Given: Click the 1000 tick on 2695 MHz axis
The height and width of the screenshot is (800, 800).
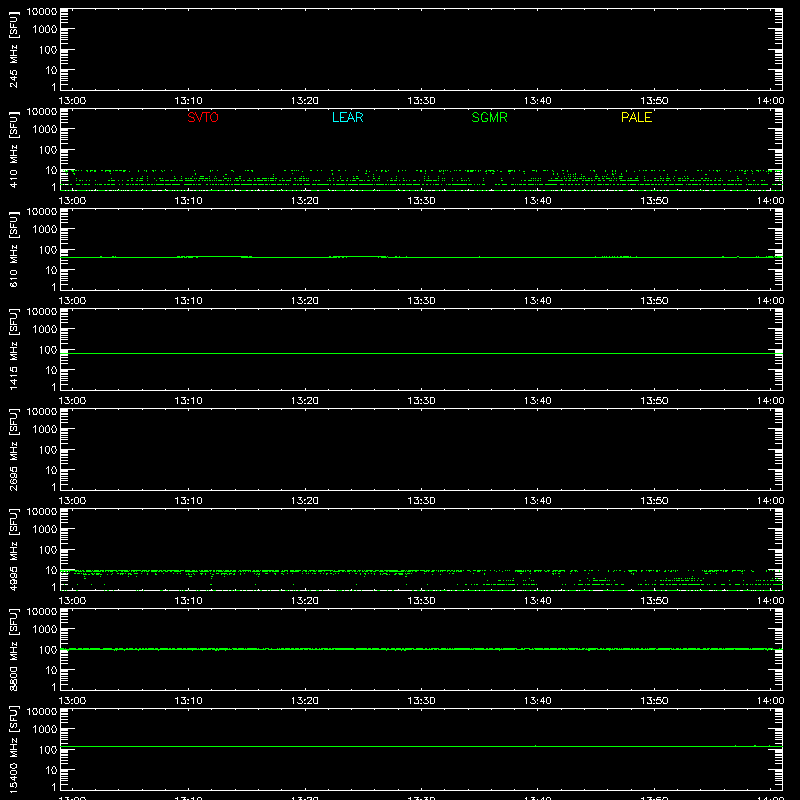Looking at the screenshot, I should click(x=45, y=430).
